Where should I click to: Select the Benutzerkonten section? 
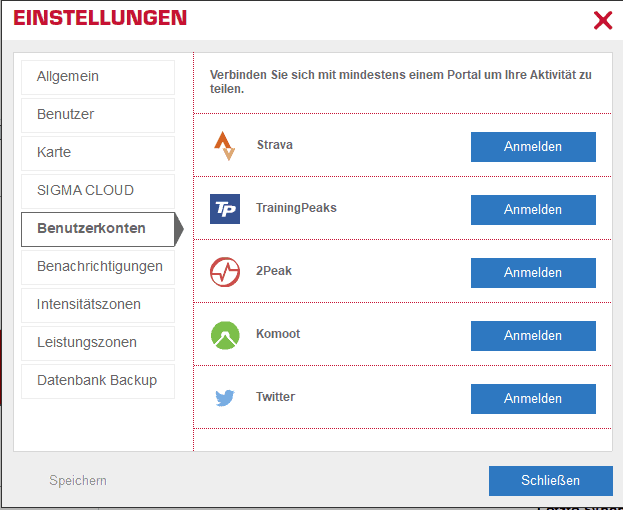click(x=98, y=229)
